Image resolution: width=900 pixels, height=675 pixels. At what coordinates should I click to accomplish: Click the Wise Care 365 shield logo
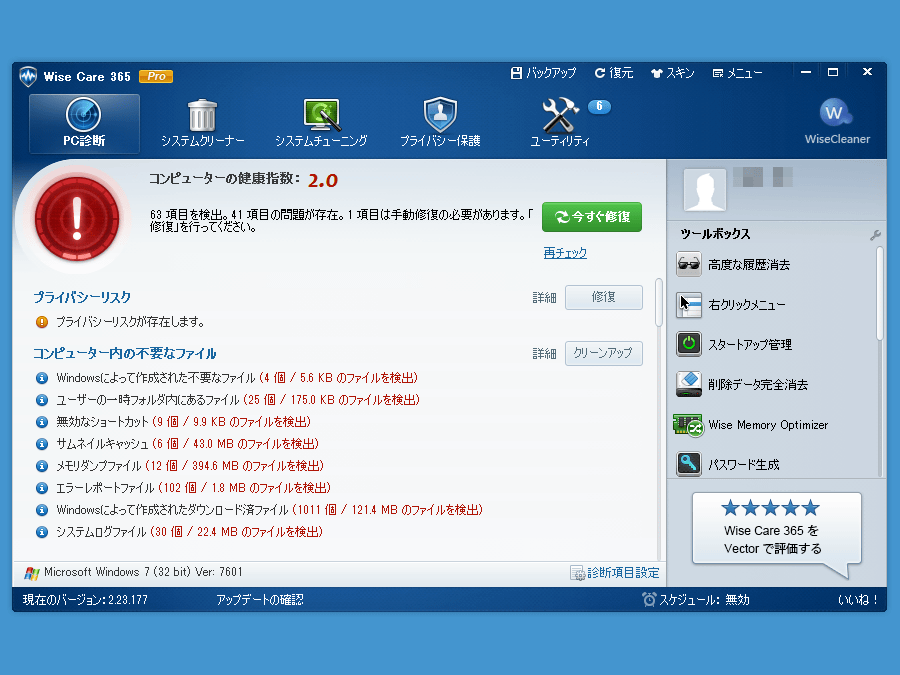[x=28, y=76]
